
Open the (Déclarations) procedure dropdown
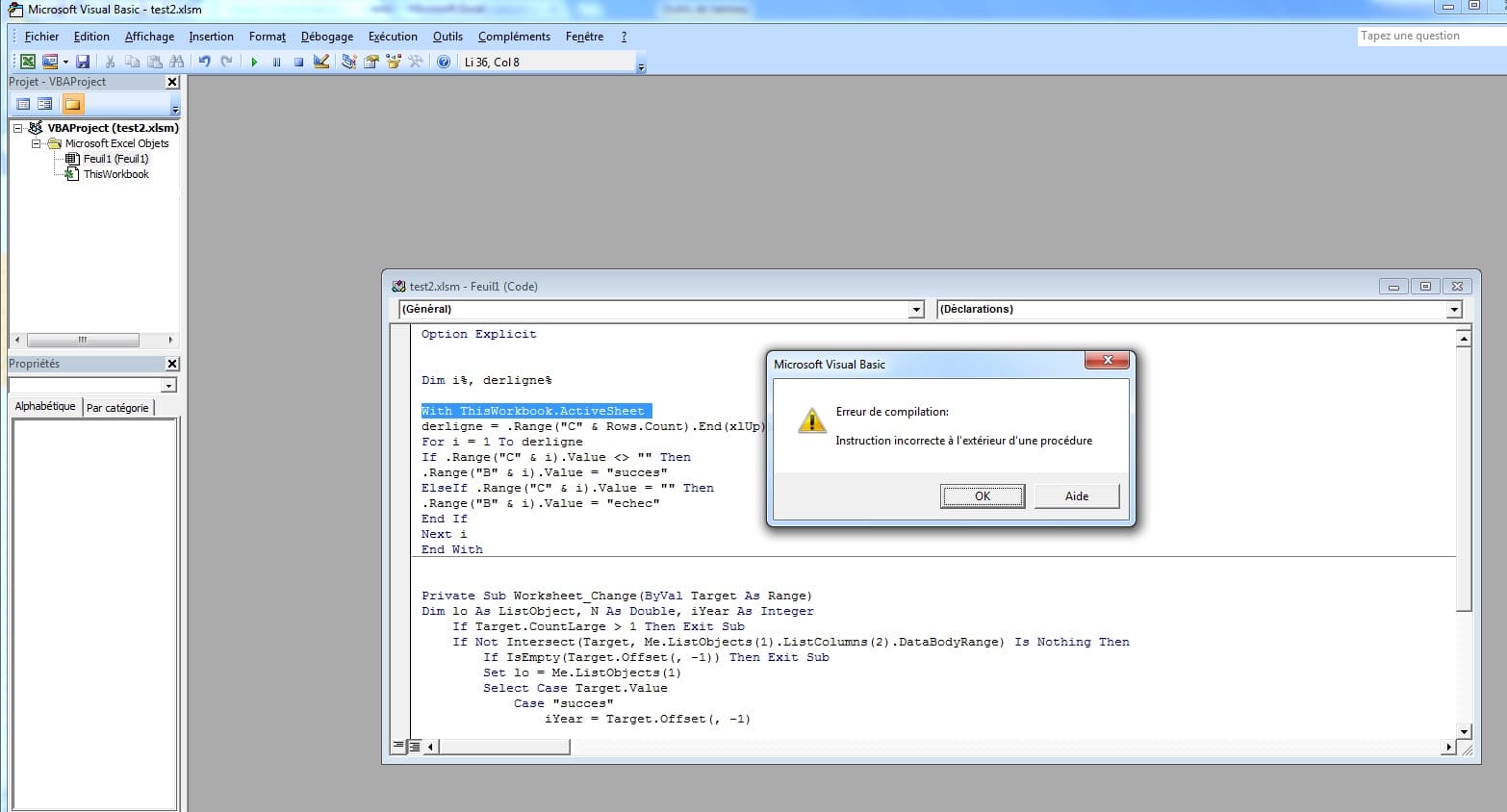[1453, 310]
